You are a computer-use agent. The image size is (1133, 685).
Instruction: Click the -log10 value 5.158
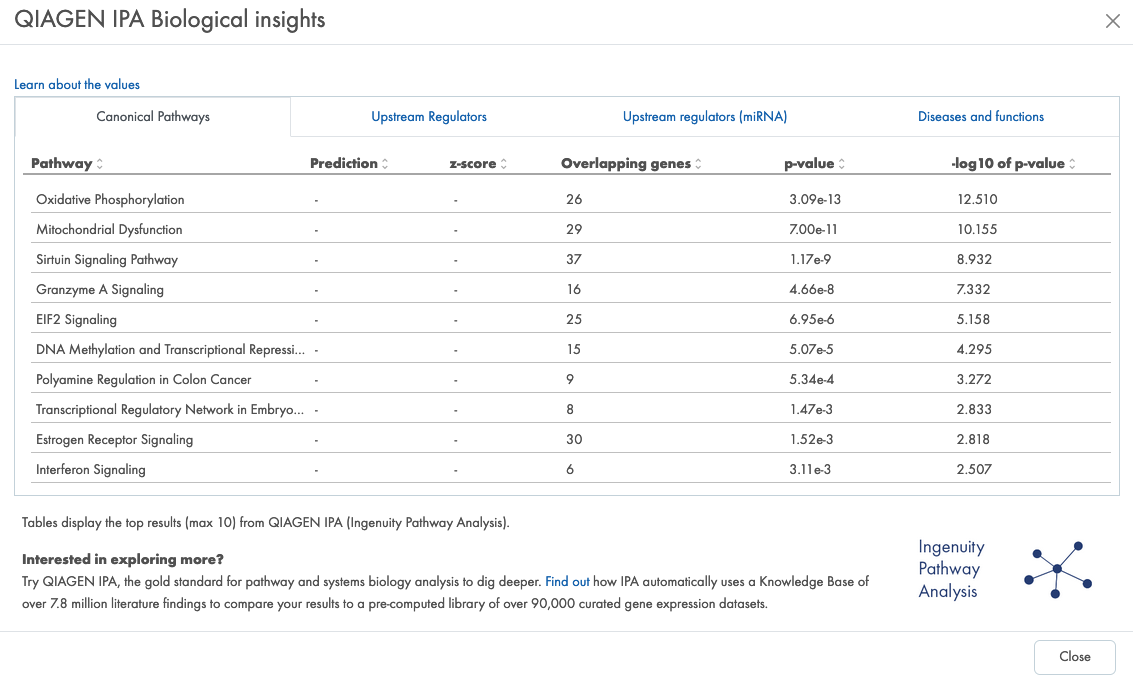coord(973,319)
